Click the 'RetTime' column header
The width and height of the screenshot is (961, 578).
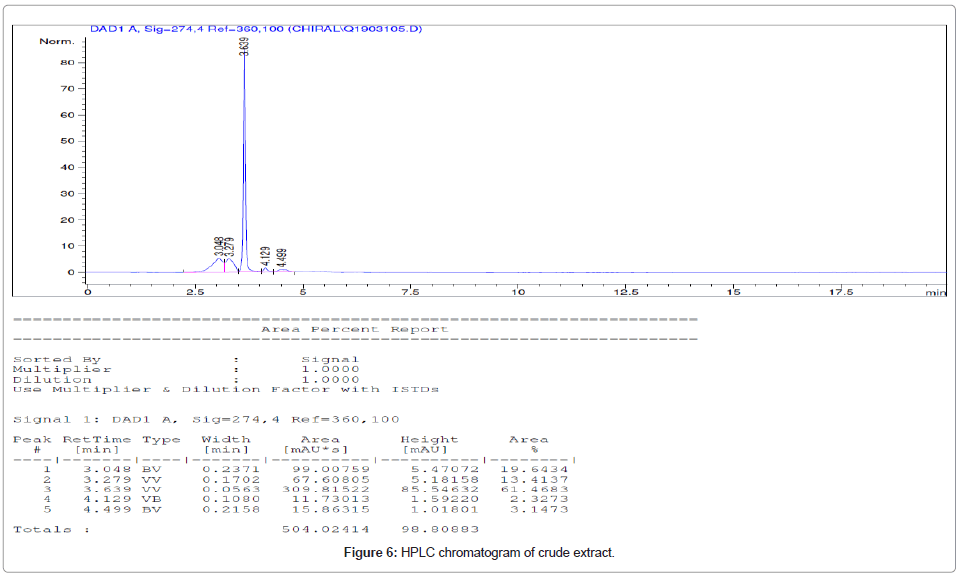[95, 439]
